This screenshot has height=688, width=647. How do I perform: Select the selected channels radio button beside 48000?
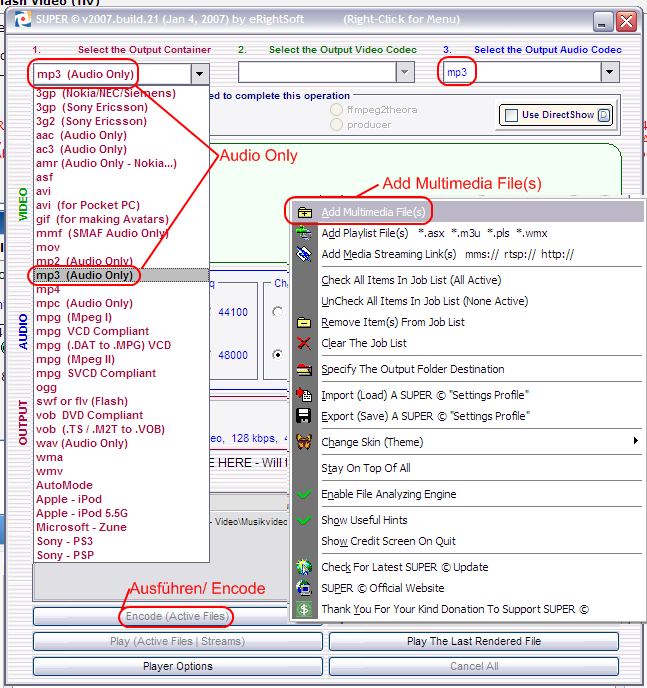tap(277, 355)
